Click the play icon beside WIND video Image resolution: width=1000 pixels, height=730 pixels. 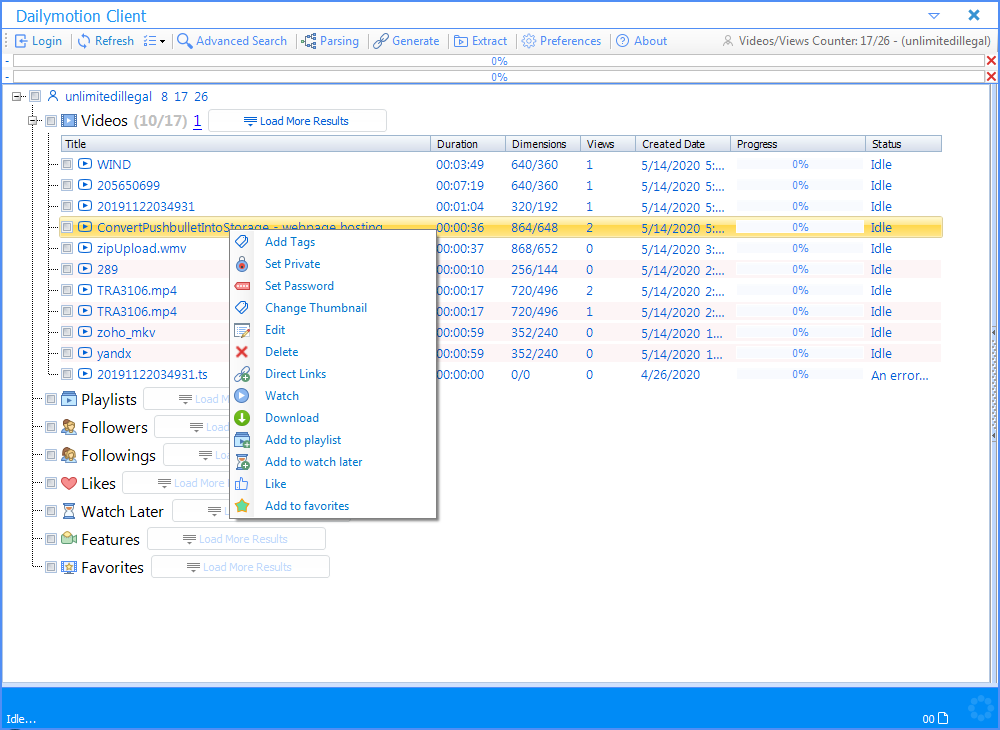point(85,164)
